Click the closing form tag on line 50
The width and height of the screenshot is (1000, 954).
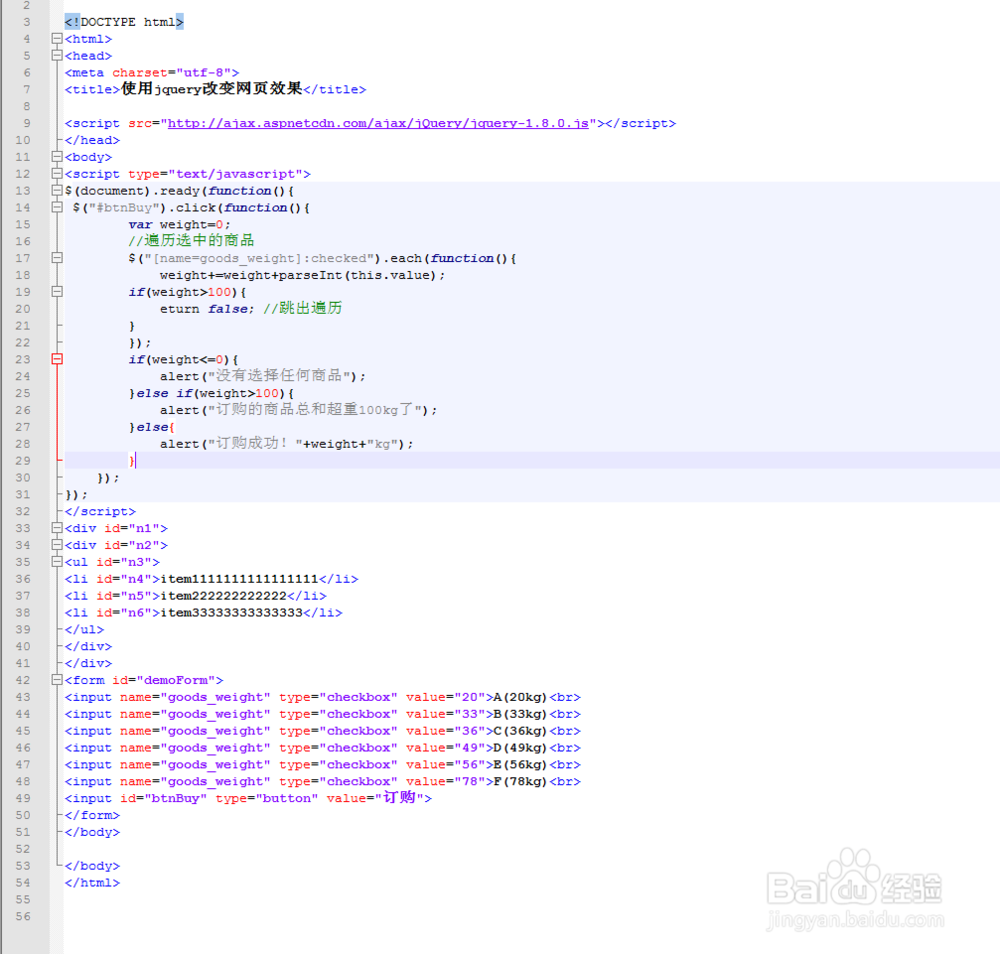(92, 815)
